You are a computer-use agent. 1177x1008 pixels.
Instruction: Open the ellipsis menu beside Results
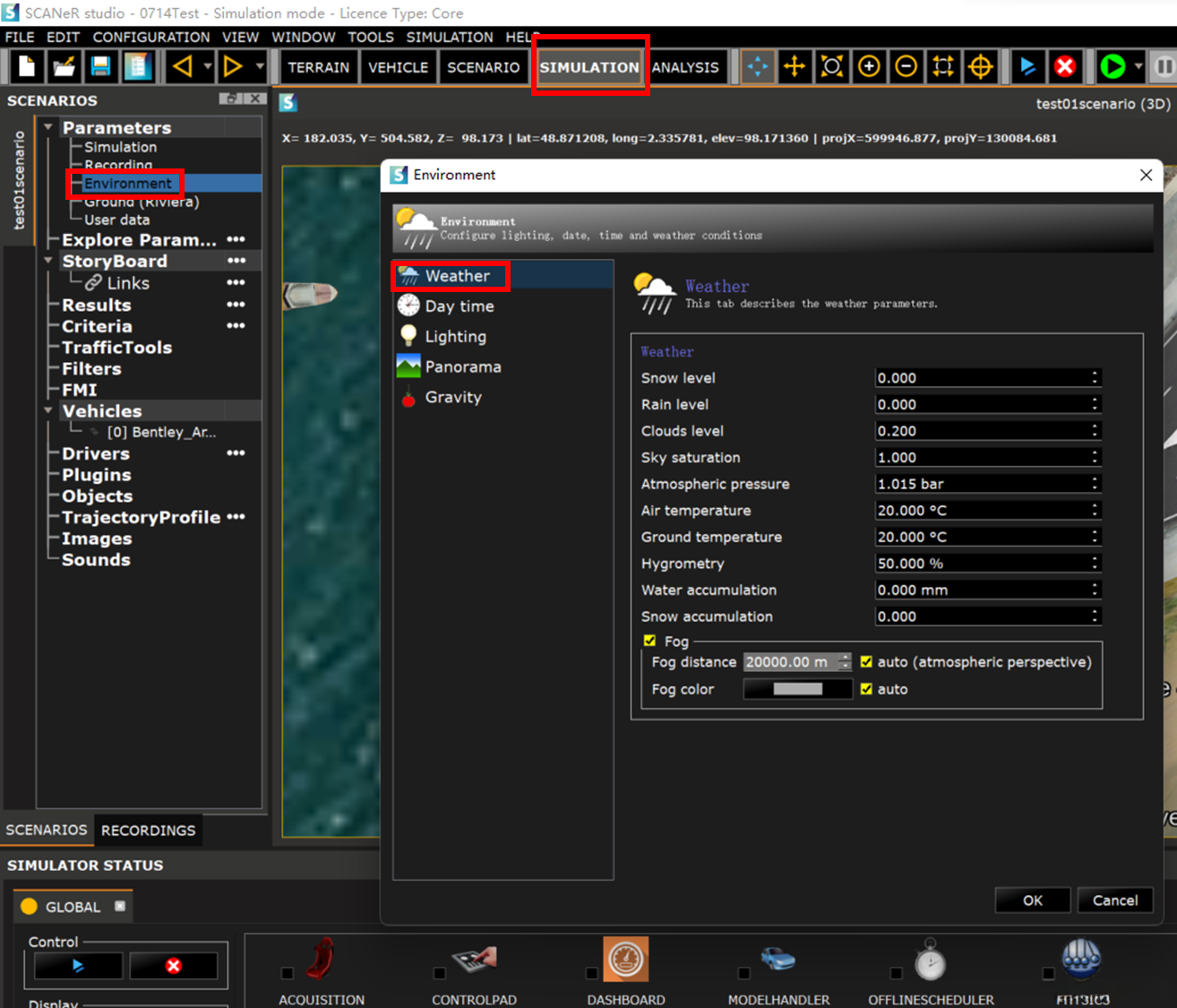tap(236, 305)
